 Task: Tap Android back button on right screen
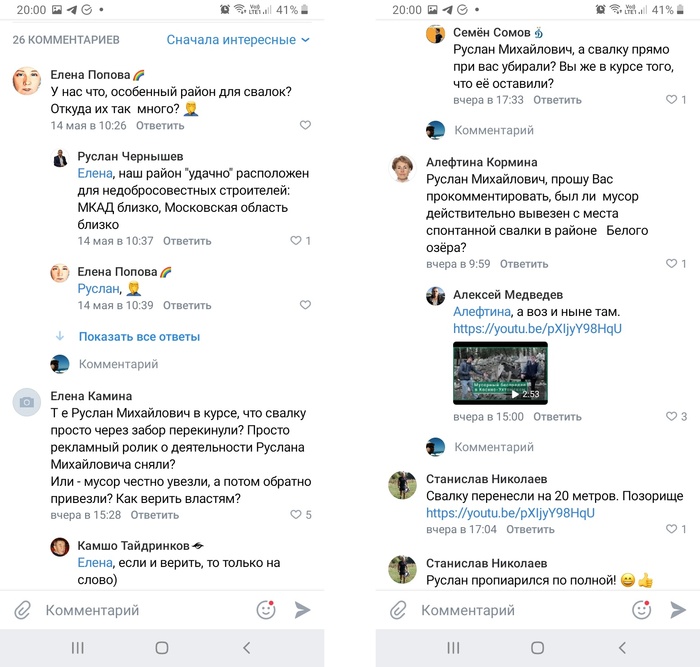[x=621, y=647]
